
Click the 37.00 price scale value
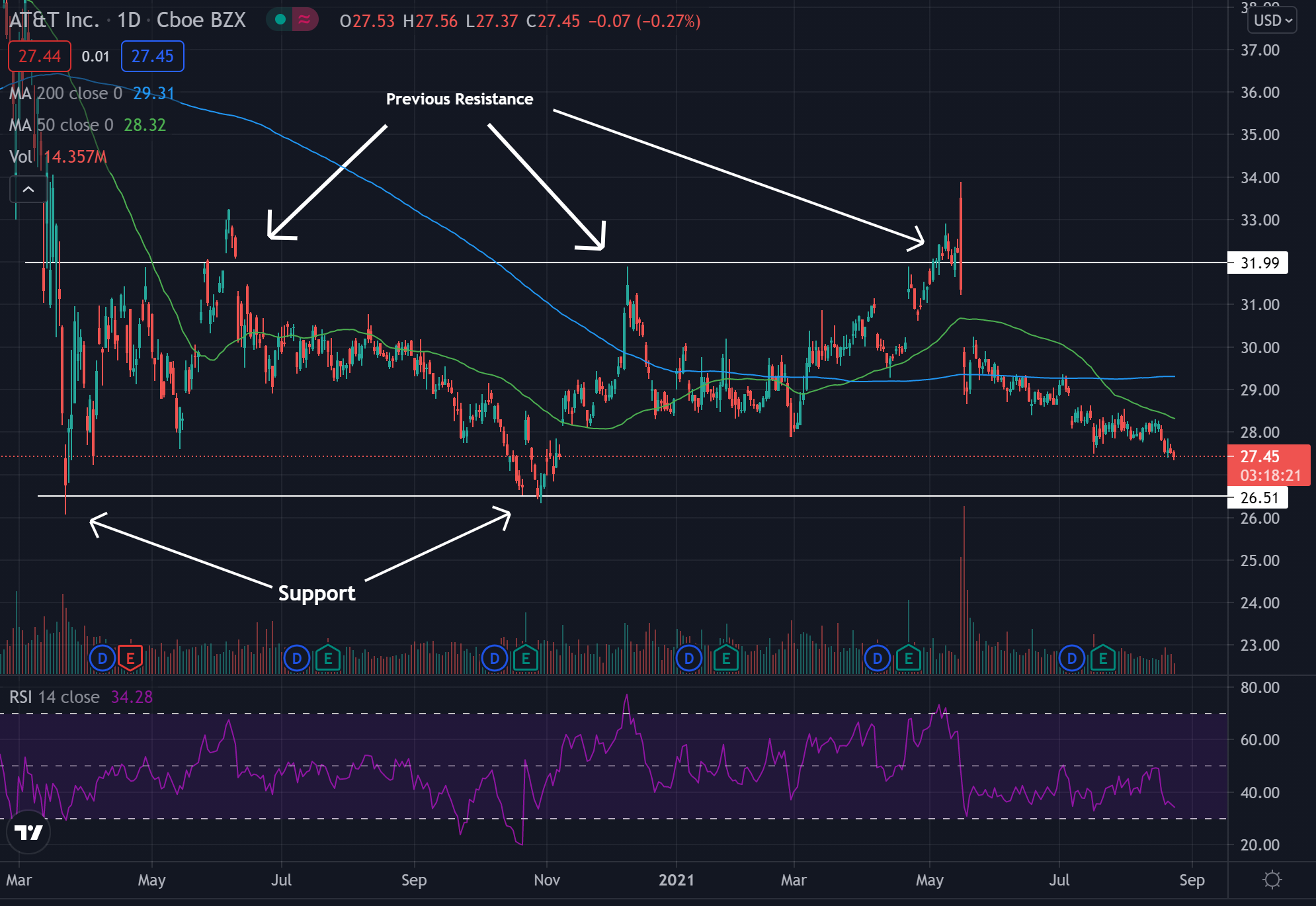(x=1260, y=50)
